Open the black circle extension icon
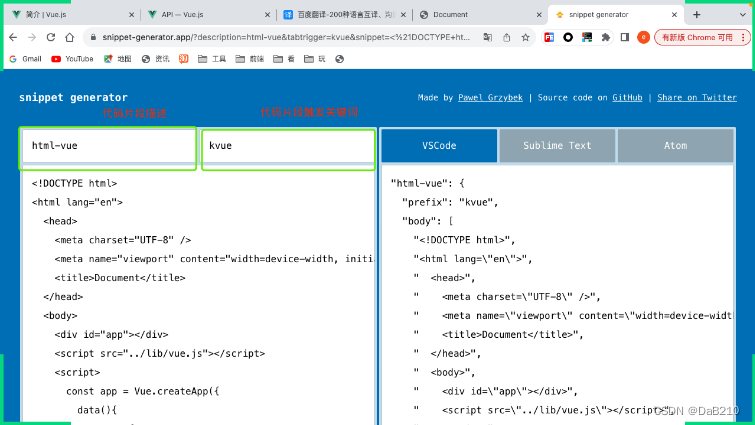 point(568,37)
